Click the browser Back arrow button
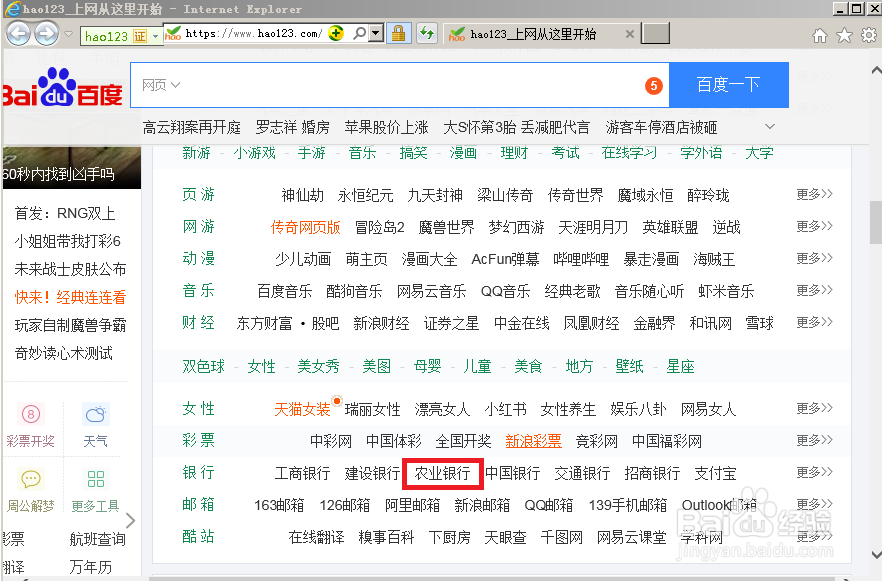Image resolution: width=882 pixels, height=581 pixels. [x=18, y=34]
